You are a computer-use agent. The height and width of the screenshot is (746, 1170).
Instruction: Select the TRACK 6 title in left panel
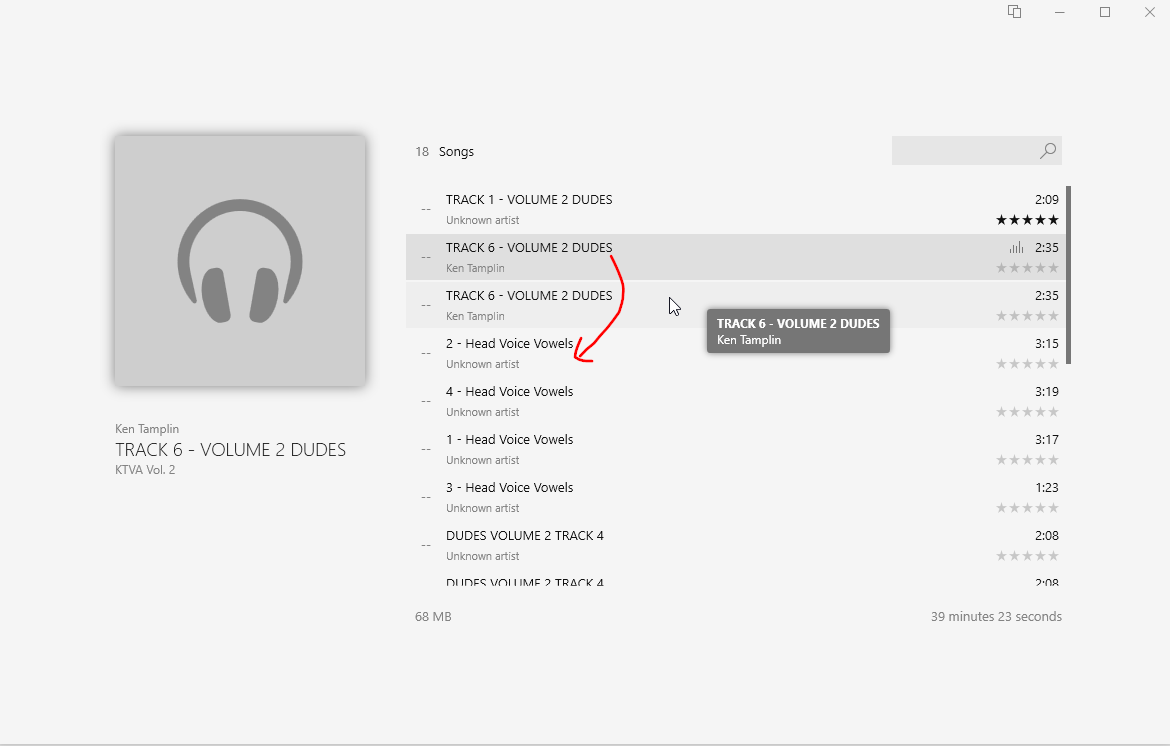[x=231, y=449]
